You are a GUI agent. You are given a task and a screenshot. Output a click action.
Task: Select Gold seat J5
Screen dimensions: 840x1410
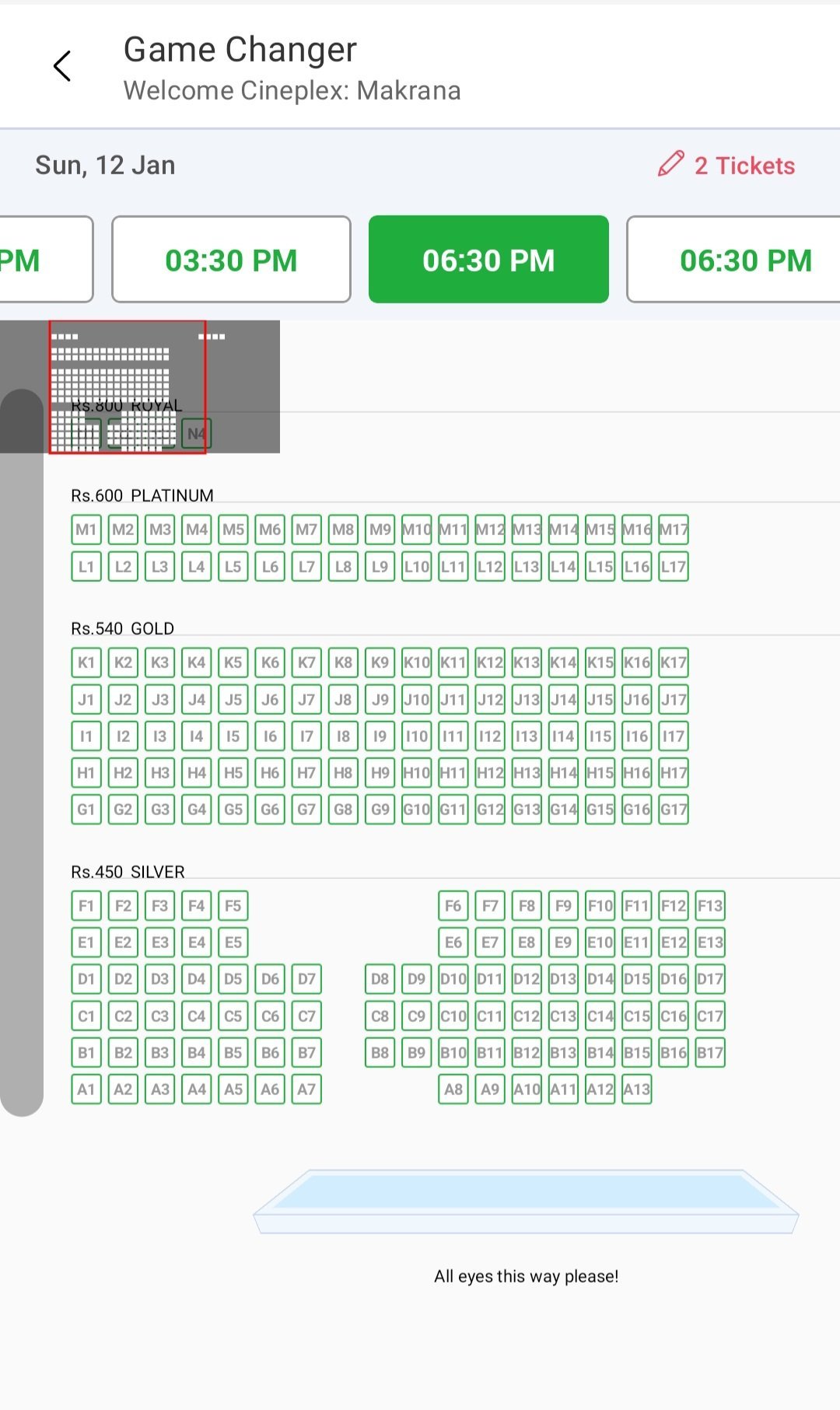[233, 699]
